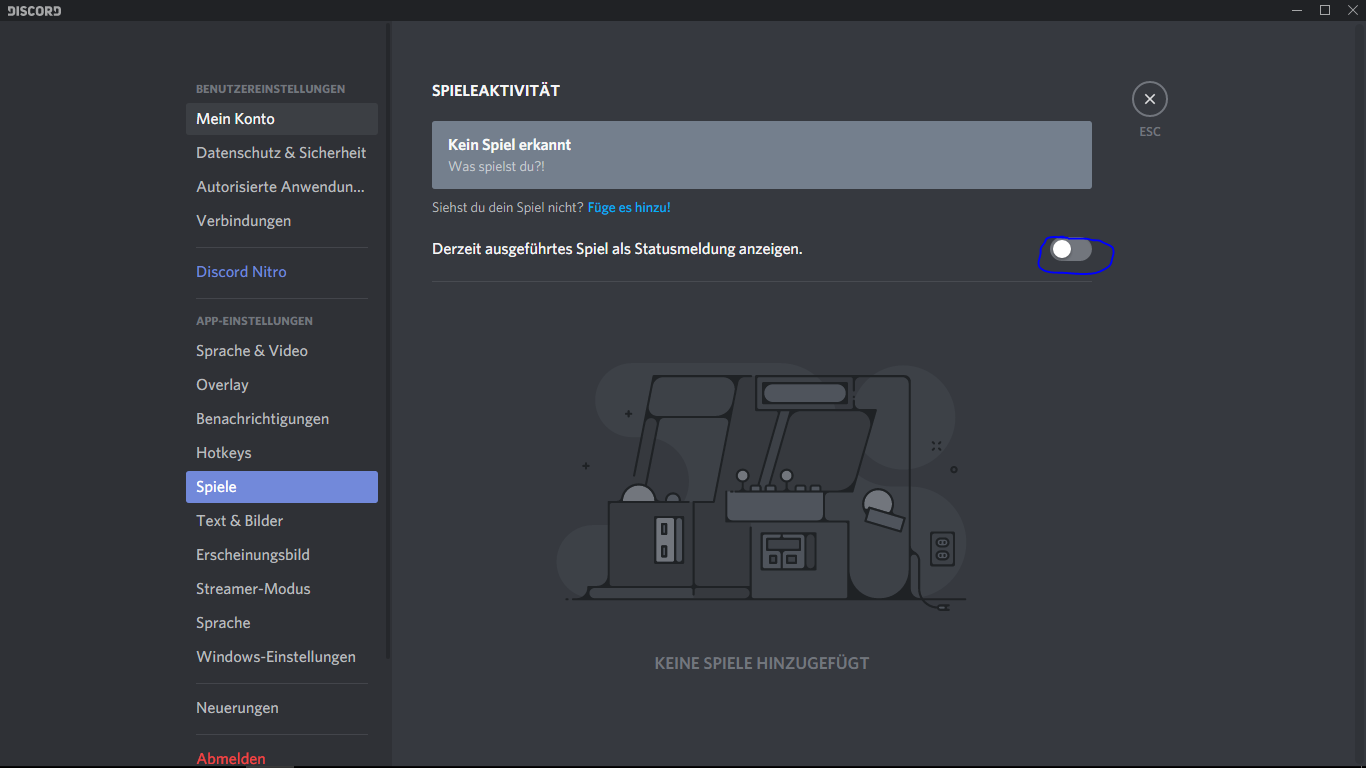Close settings with the ESC X icon

pos(1149,99)
